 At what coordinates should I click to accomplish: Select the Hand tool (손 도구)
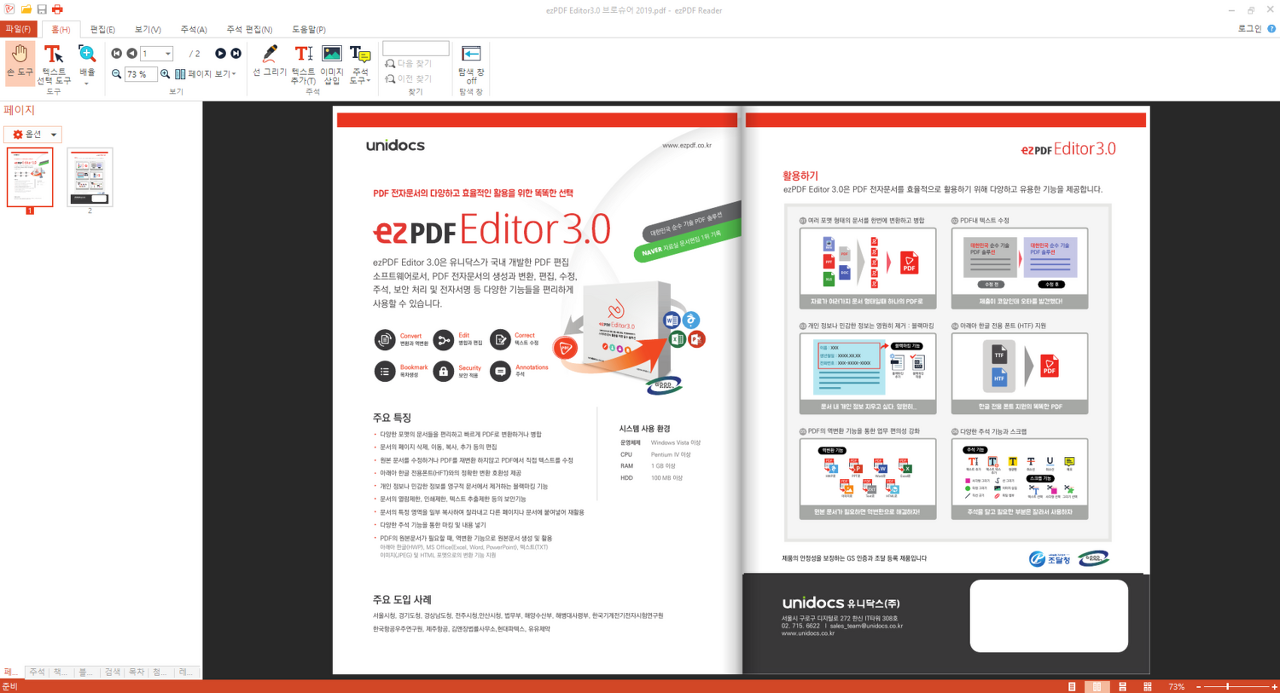tap(19, 63)
